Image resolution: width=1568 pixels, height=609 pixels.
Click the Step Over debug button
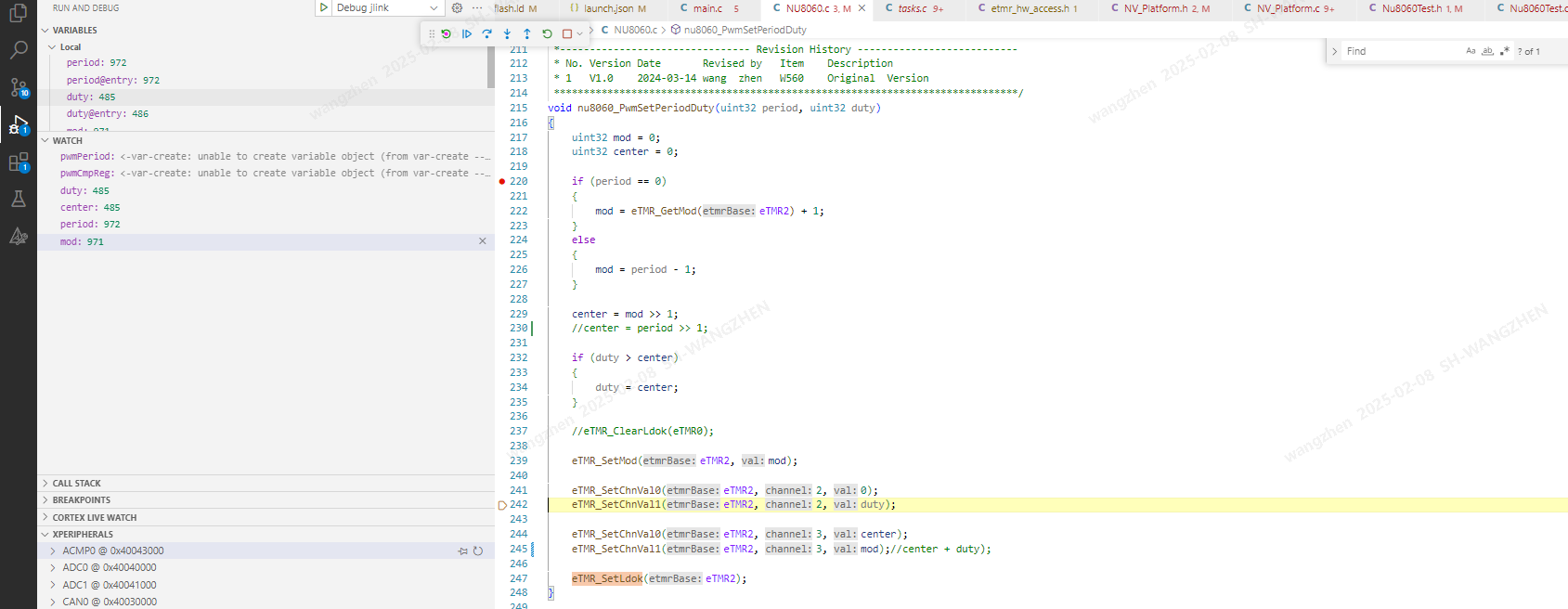pyautogui.click(x=486, y=33)
